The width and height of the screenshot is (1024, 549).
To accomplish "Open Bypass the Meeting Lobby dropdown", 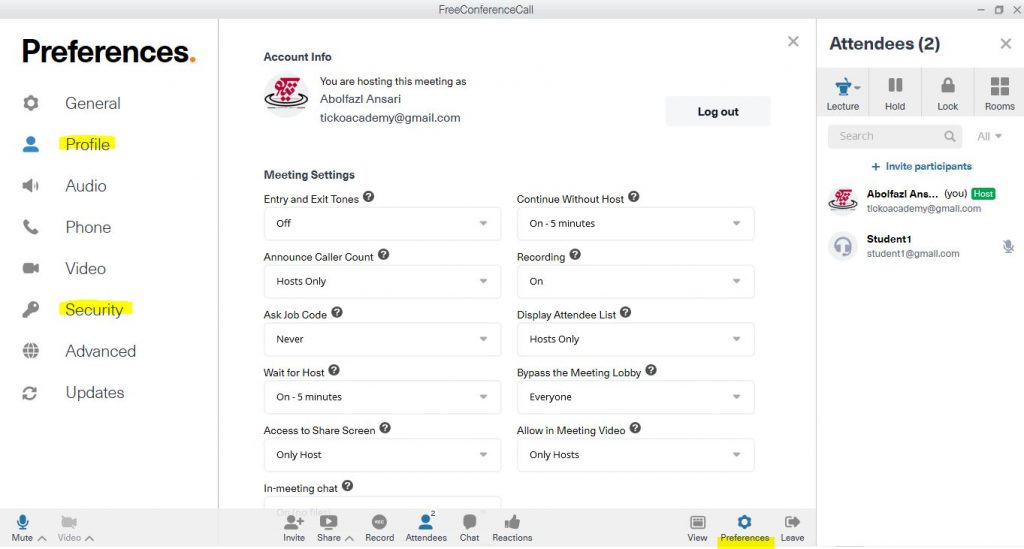I will pos(635,397).
